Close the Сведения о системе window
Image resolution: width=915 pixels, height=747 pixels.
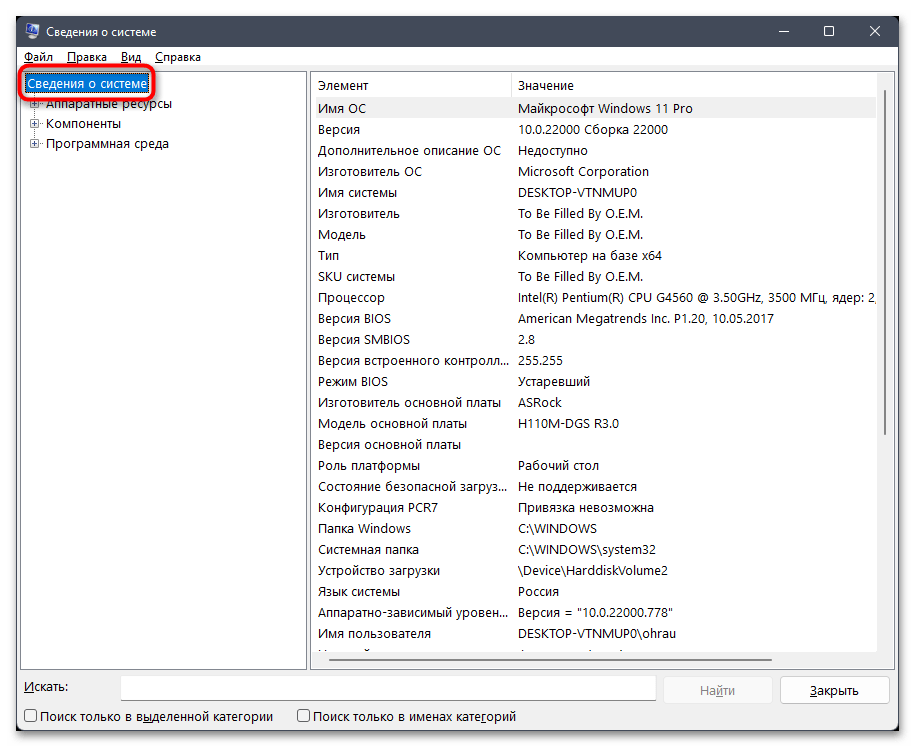click(875, 32)
